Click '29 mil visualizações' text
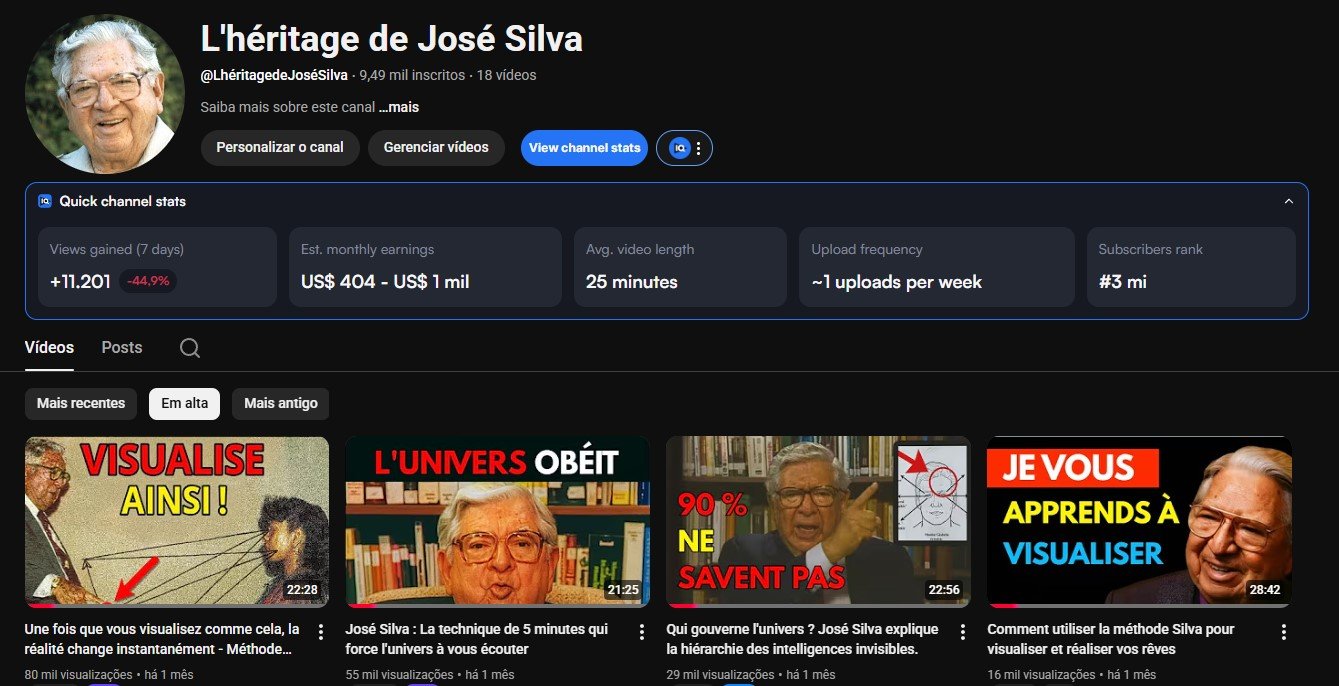The height and width of the screenshot is (686, 1339). tap(720, 675)
